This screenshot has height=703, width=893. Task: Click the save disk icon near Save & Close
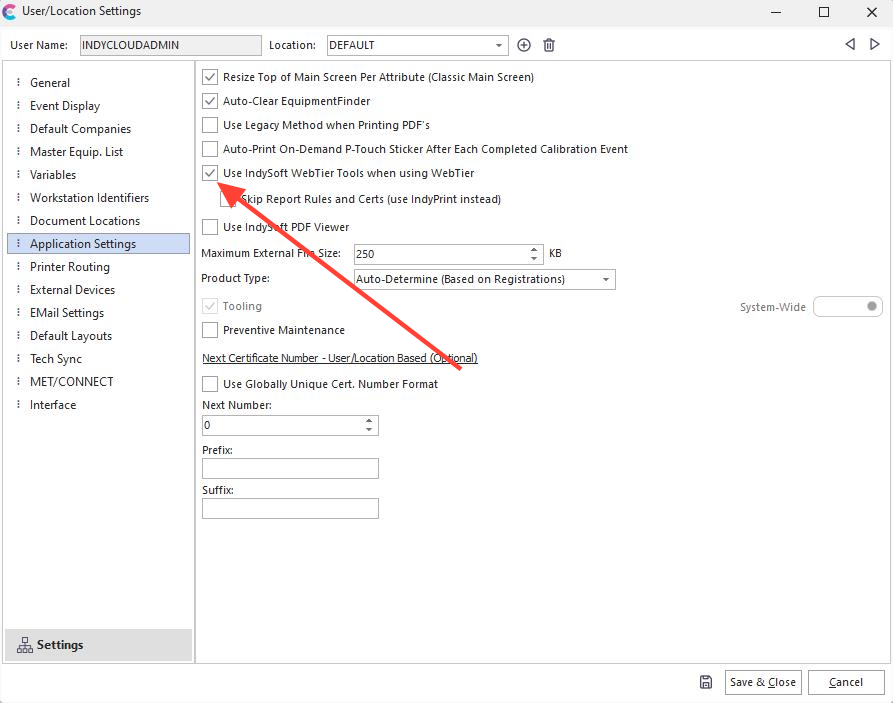coord(705,681)
